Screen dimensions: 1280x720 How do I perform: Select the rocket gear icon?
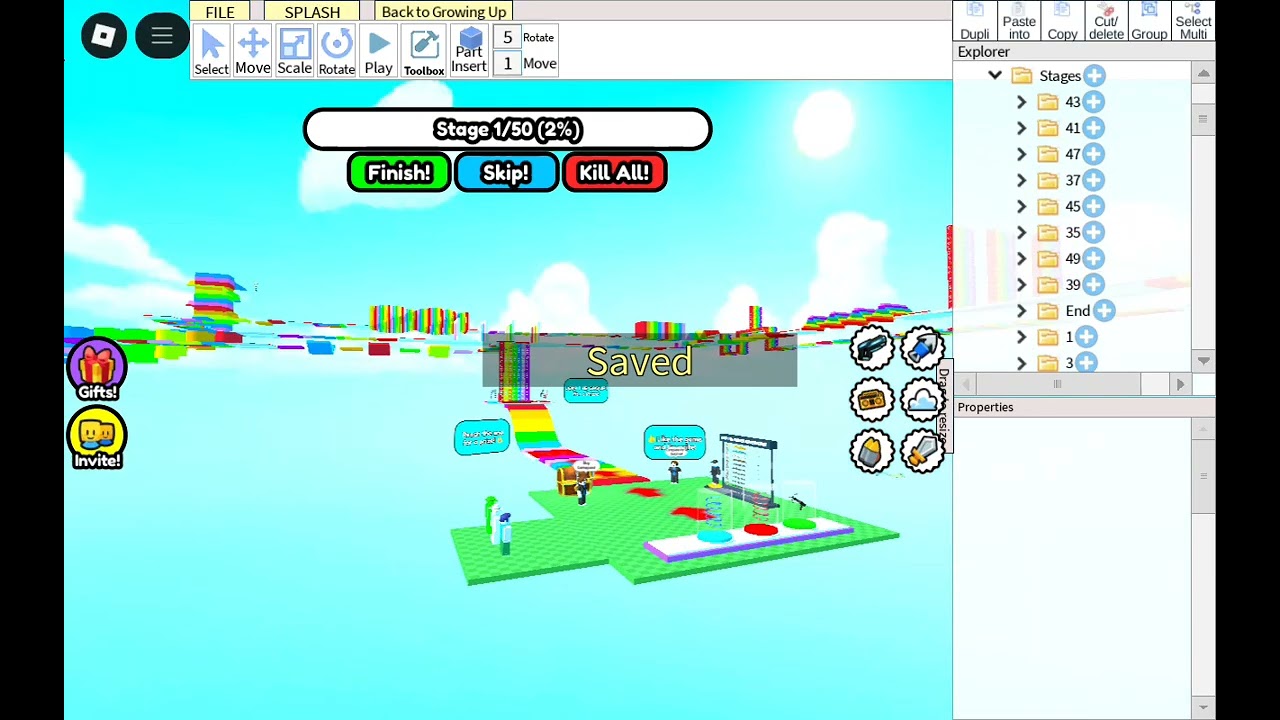click(923, 348)
